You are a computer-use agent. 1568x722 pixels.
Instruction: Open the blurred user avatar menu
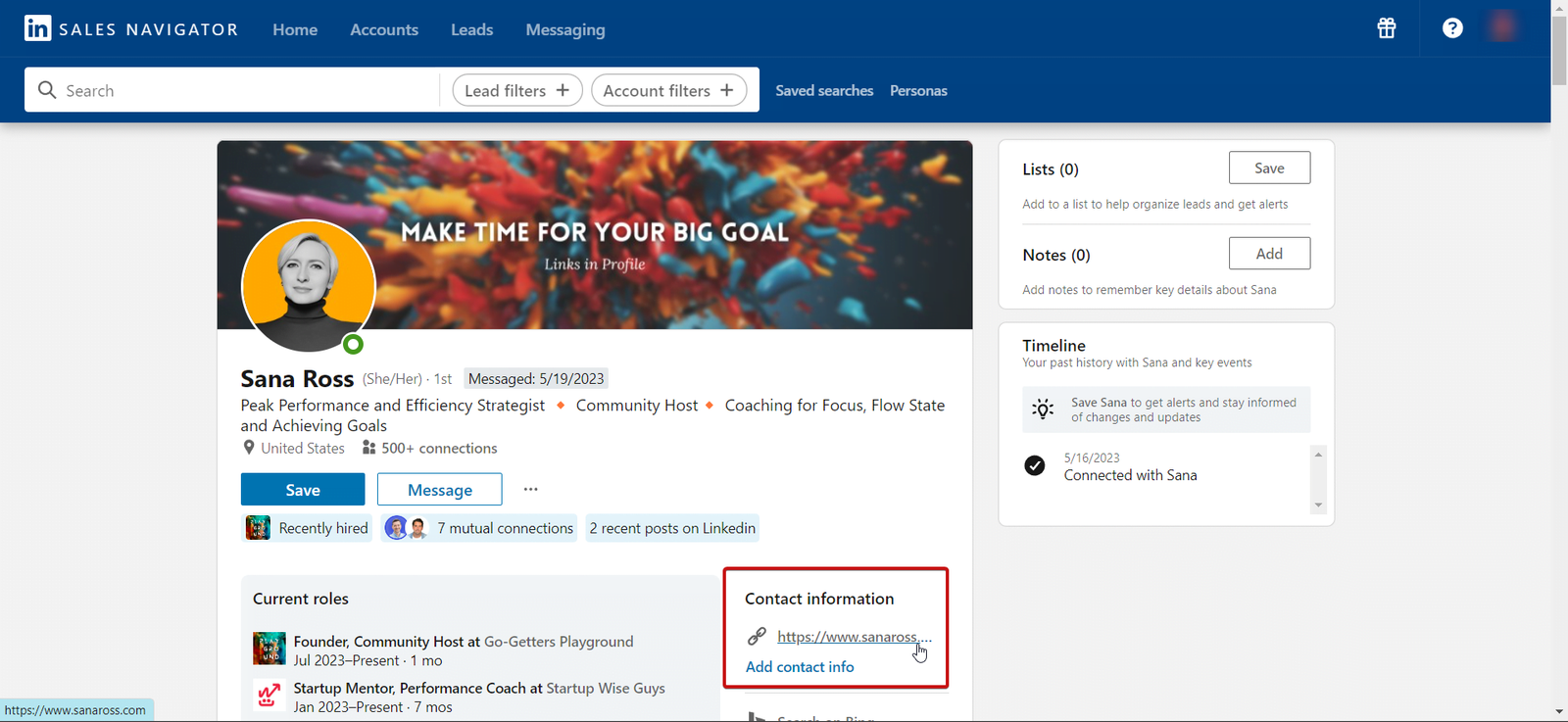[1502, 27]
